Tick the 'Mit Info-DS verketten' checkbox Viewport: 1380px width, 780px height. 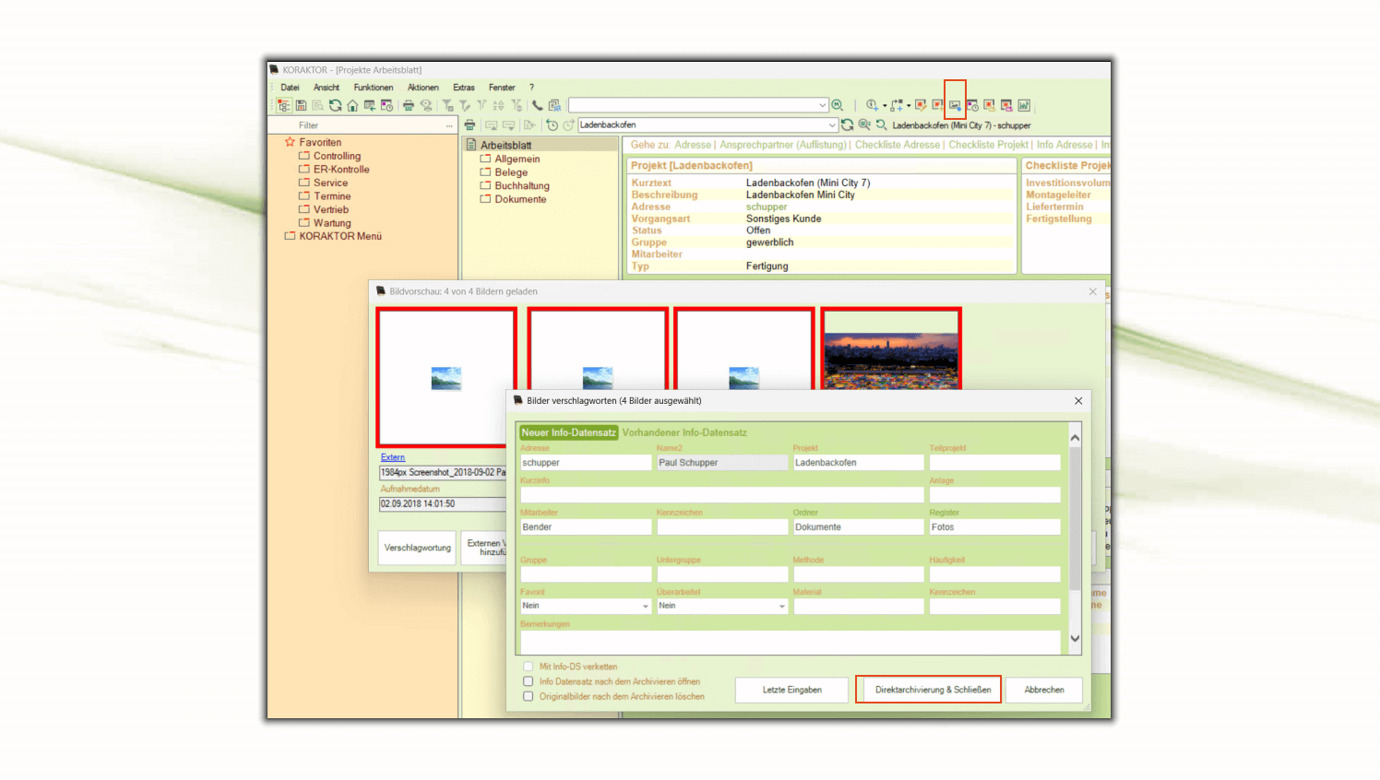[x=528, y=666]
